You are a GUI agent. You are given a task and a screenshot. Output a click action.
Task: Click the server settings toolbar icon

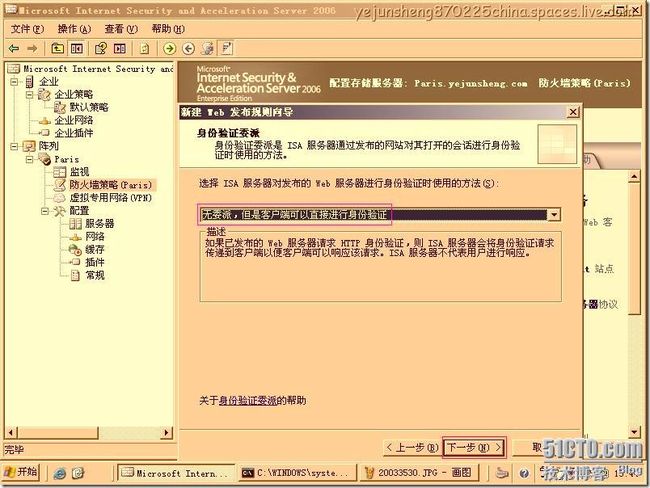pos(207,49)
